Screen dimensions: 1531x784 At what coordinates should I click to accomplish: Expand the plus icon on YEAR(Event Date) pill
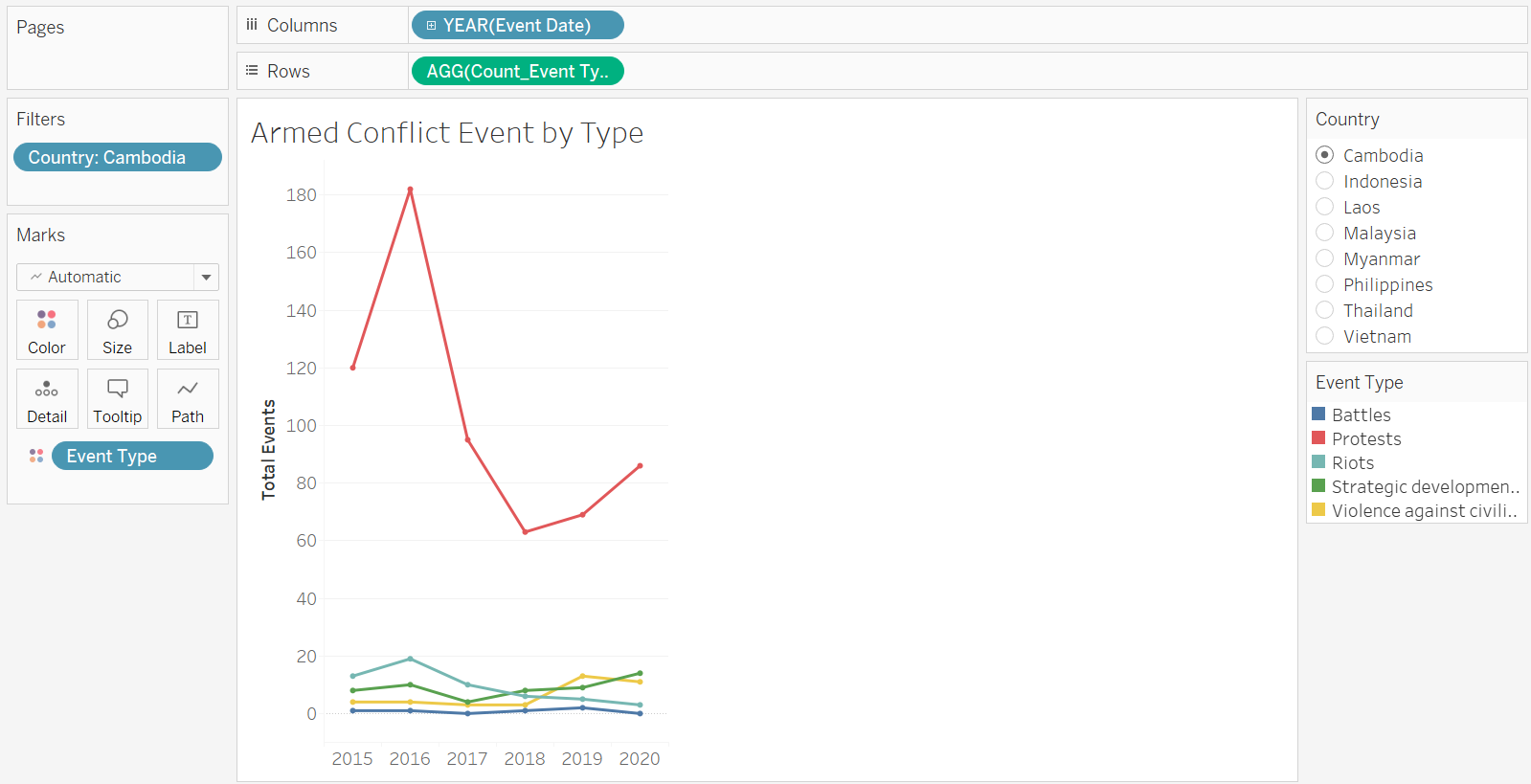[x=432, y=26]
